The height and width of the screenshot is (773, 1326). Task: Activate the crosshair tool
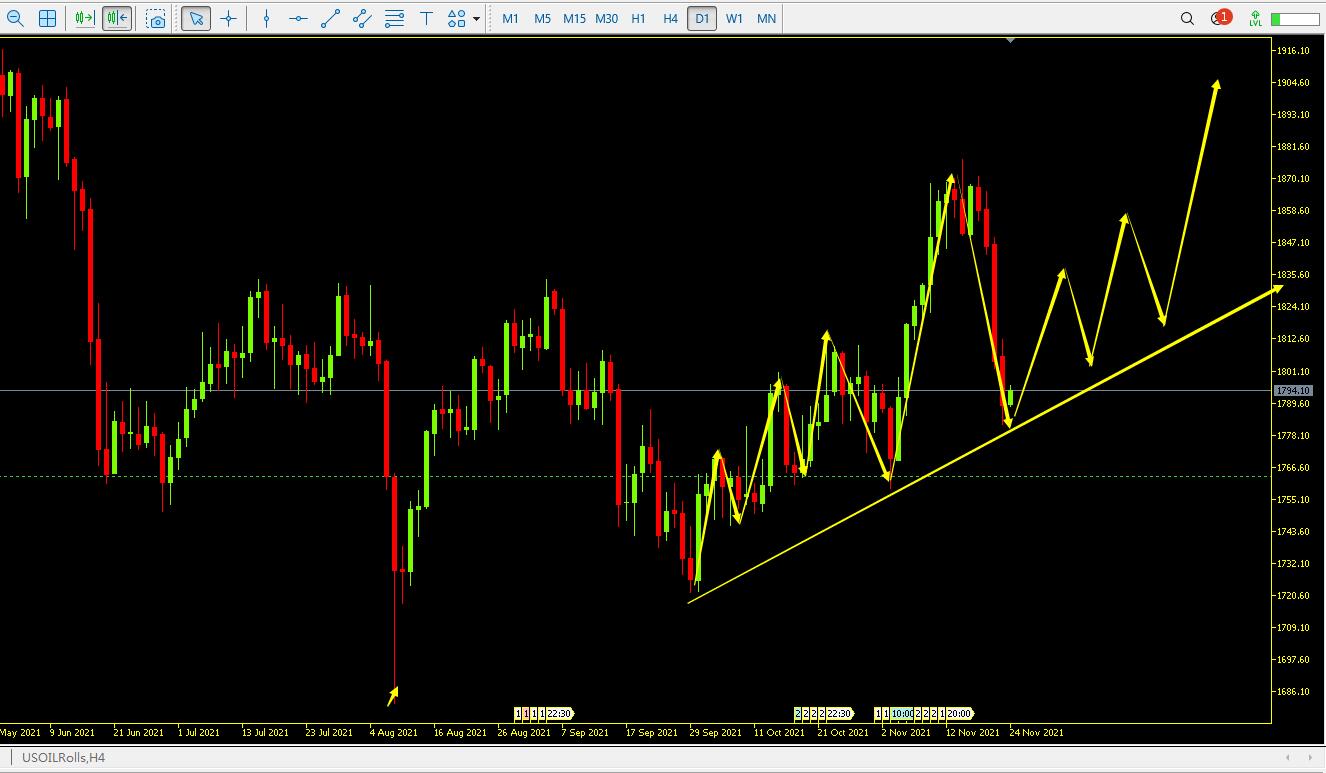[x=229, y=18]
